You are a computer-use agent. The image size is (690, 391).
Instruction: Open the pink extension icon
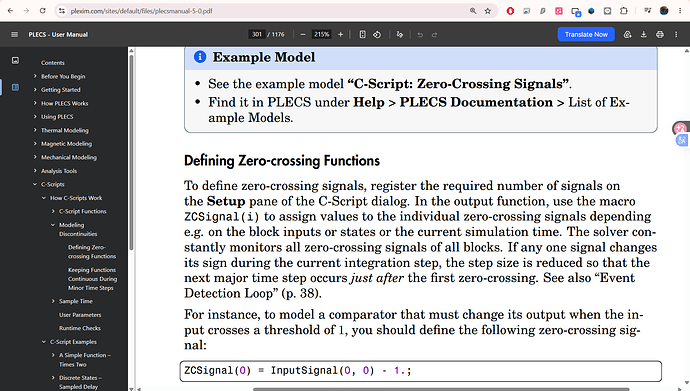coord(559,11)
